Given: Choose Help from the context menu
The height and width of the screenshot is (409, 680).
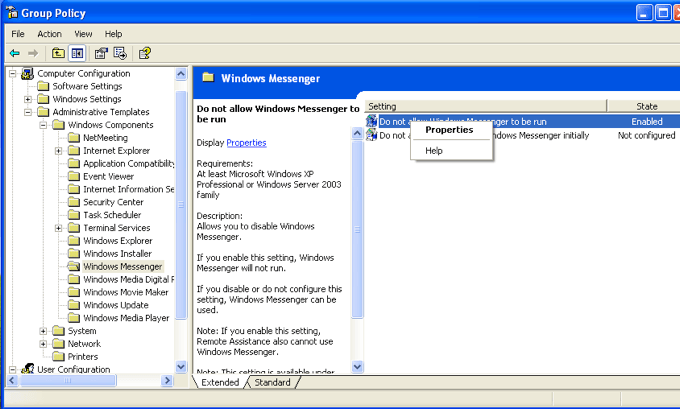Looking at the screenshot, I should point(434,151).
